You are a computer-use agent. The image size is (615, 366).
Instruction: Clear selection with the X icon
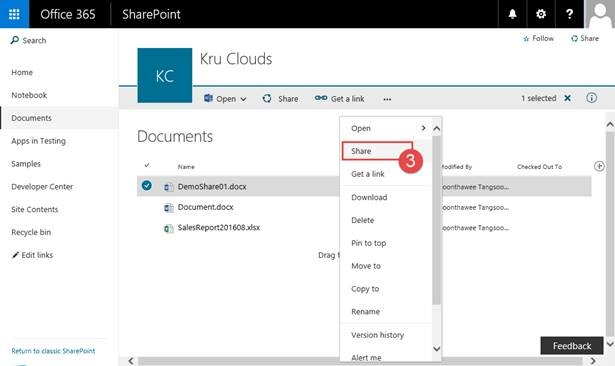(x=567, y=98)
